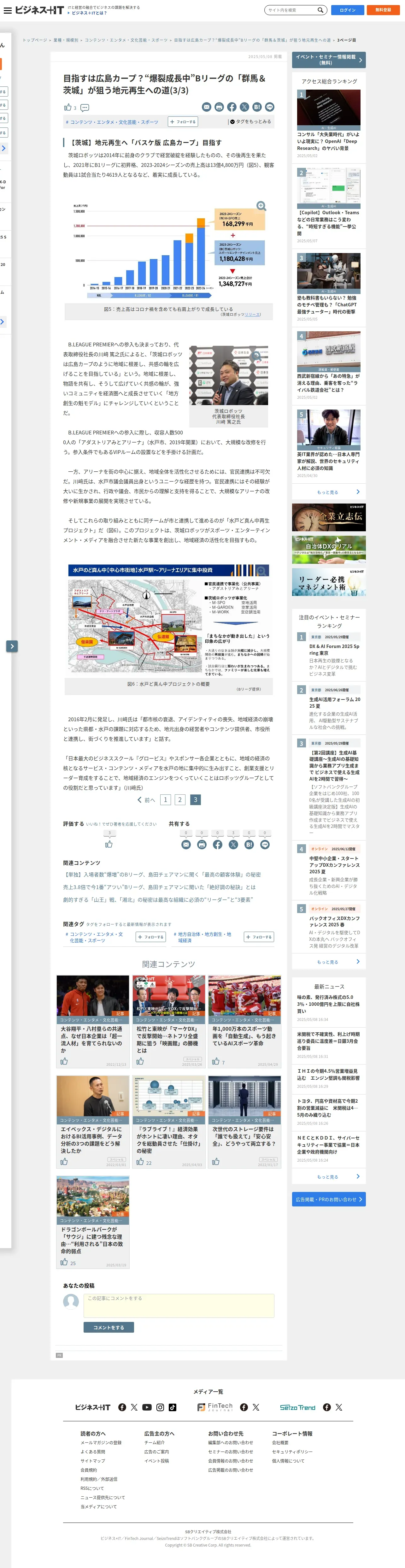Share article by email icon under title
The height and width of the screenshot is (1568, 405).
(x=207, y=107)
